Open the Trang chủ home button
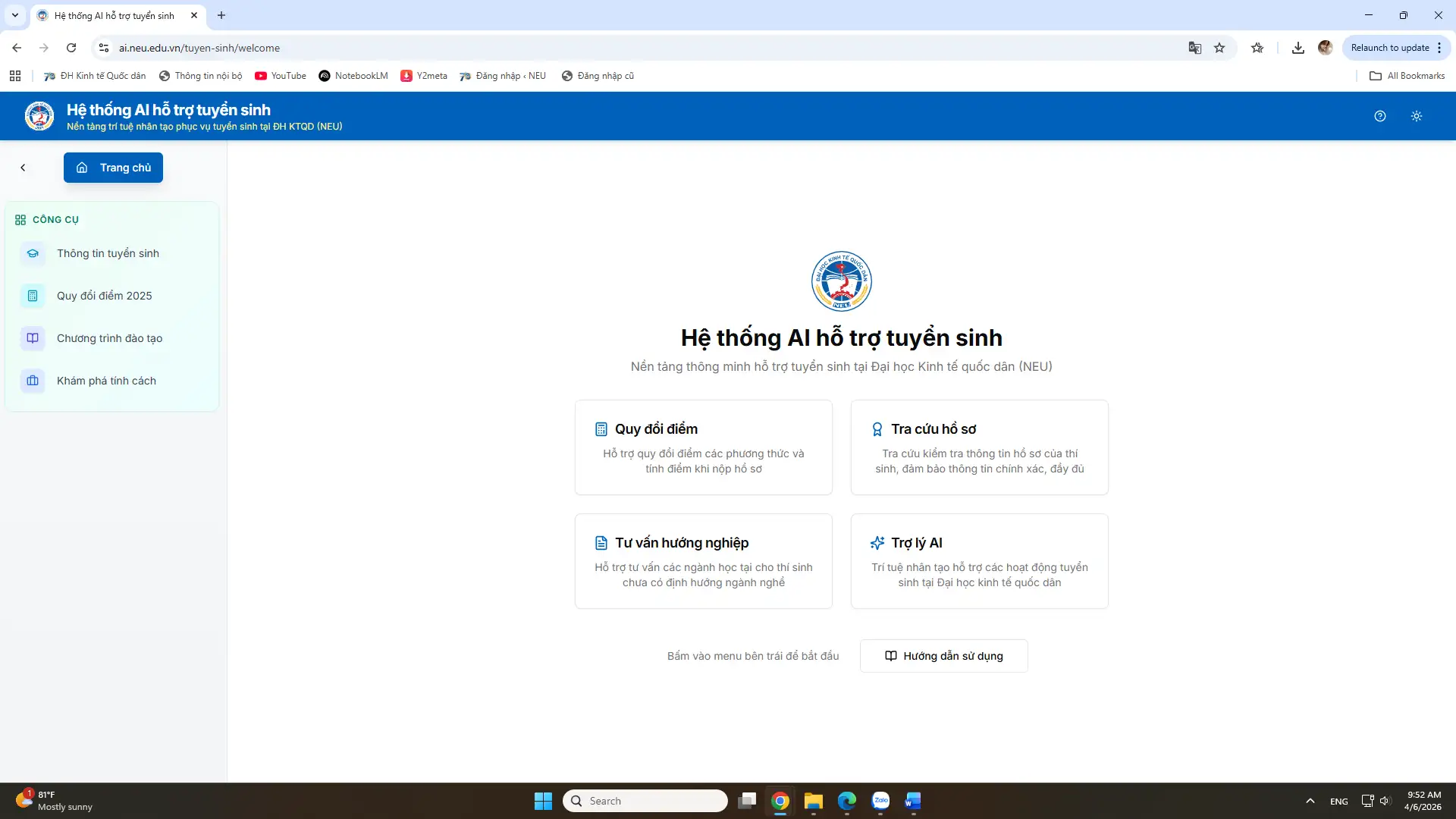1456x819 pixels. tap(113, 168)
